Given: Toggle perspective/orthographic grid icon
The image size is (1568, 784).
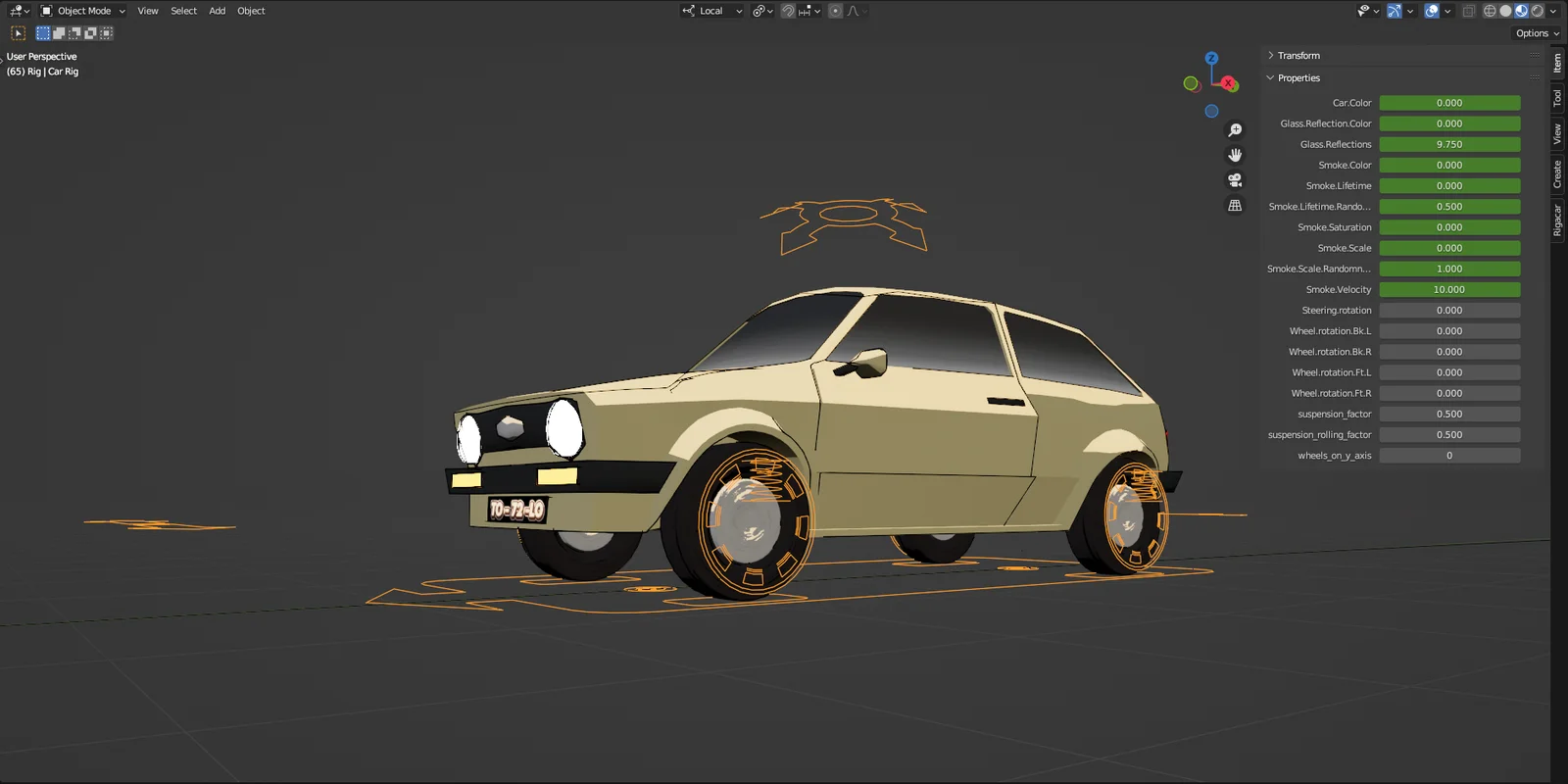Looking at the screenshot, I should 1235,206.
